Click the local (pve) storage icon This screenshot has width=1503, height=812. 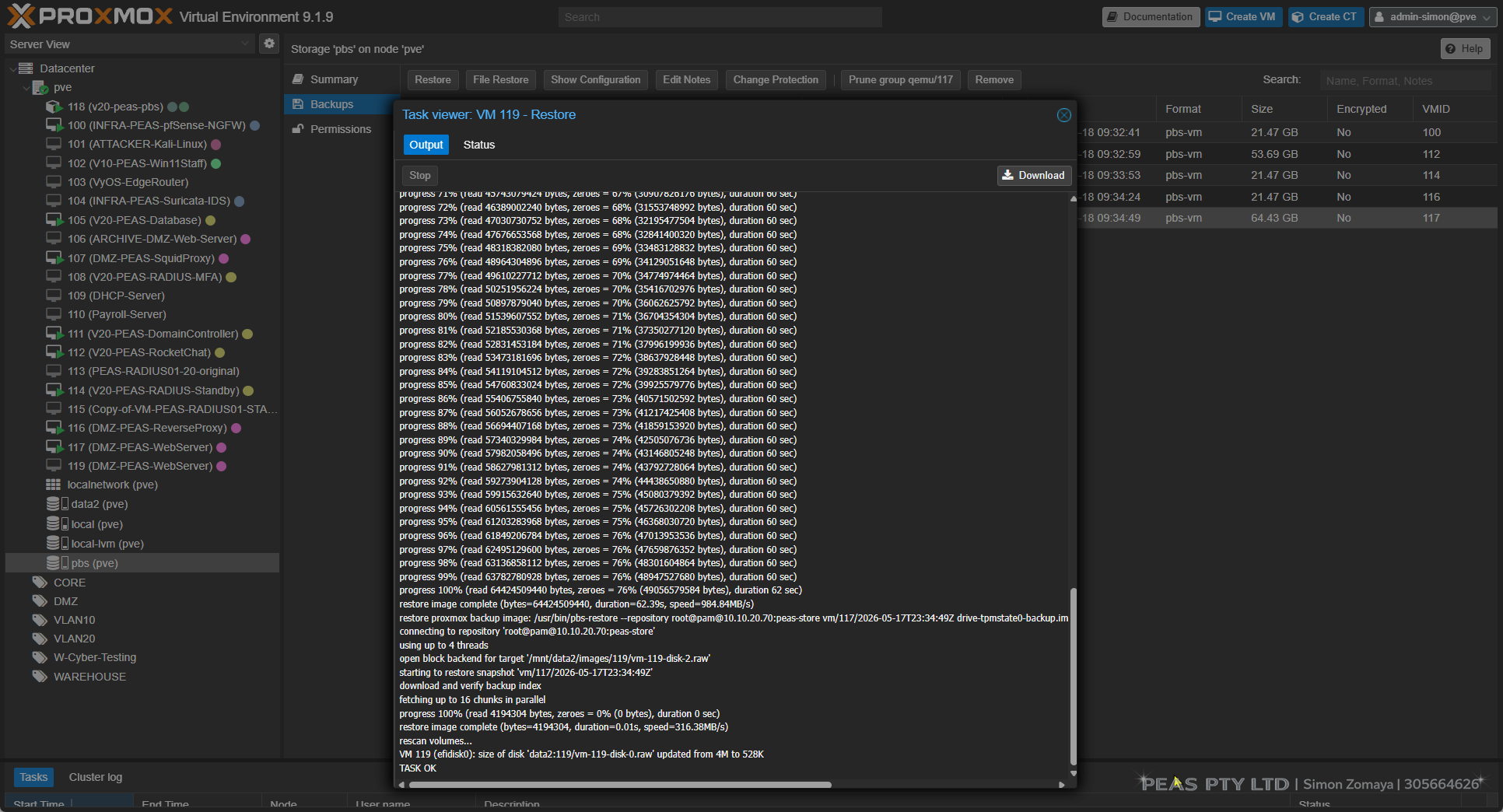pyautogui.click(x=57, y=524)
